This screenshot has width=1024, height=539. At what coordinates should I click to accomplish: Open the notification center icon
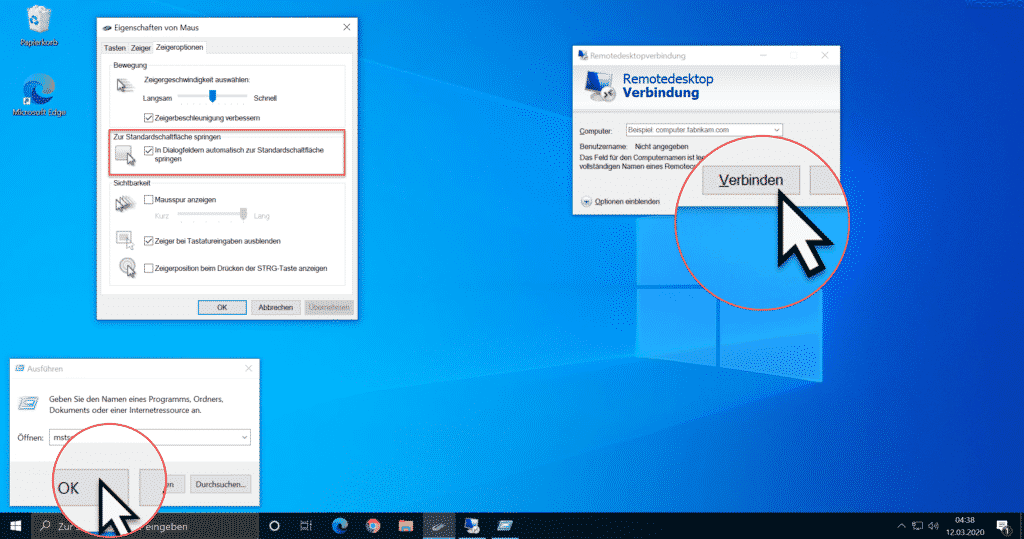click(x=1004, y=525)
